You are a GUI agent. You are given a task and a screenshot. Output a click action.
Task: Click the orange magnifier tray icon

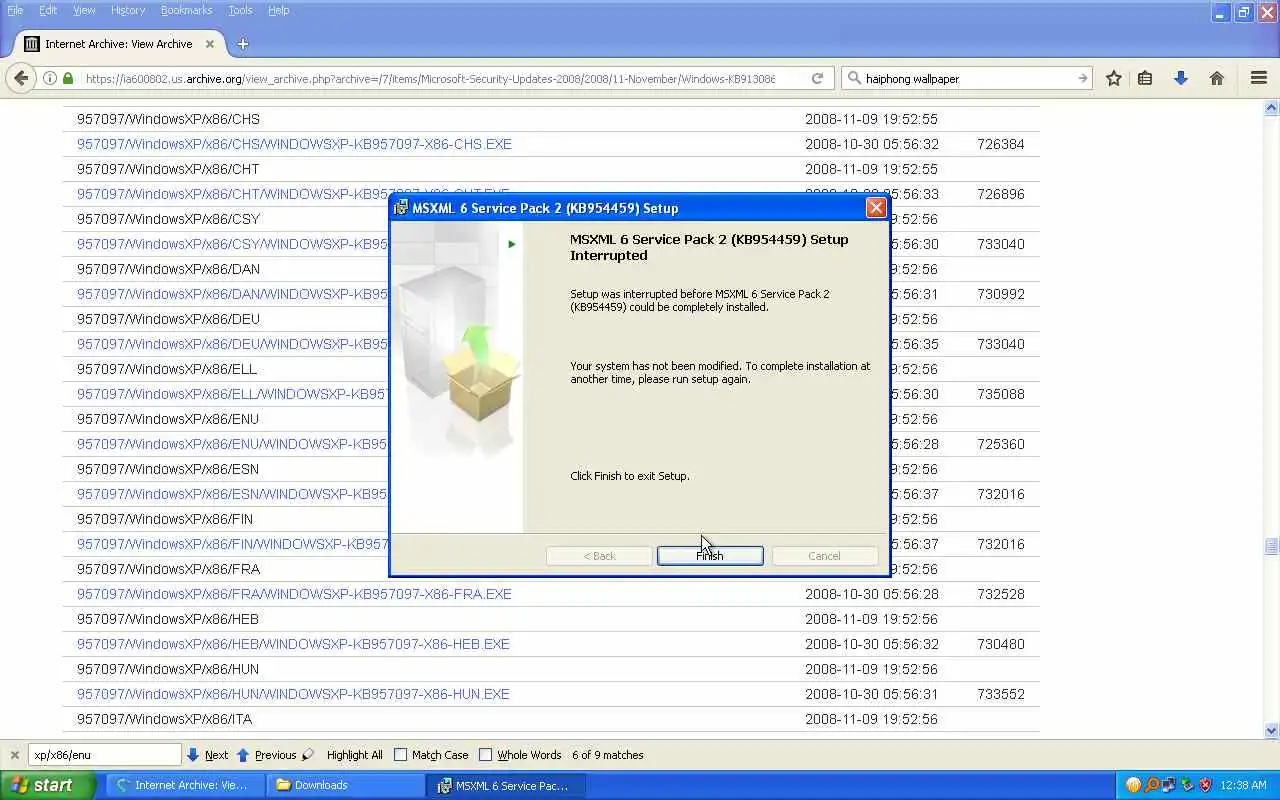(x=1151, y=785)
